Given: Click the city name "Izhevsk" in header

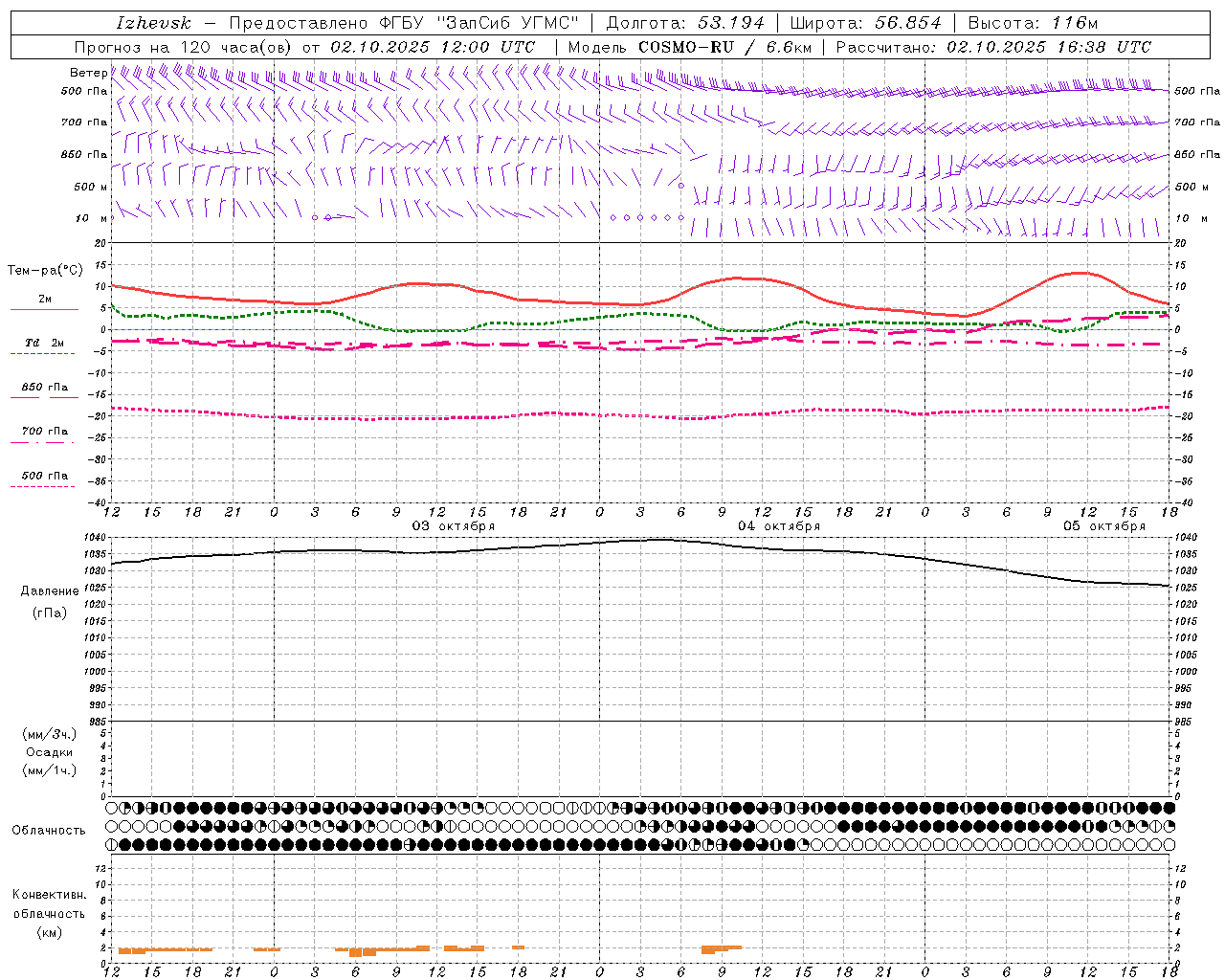Looking at the screenshot, I should 153,23.
